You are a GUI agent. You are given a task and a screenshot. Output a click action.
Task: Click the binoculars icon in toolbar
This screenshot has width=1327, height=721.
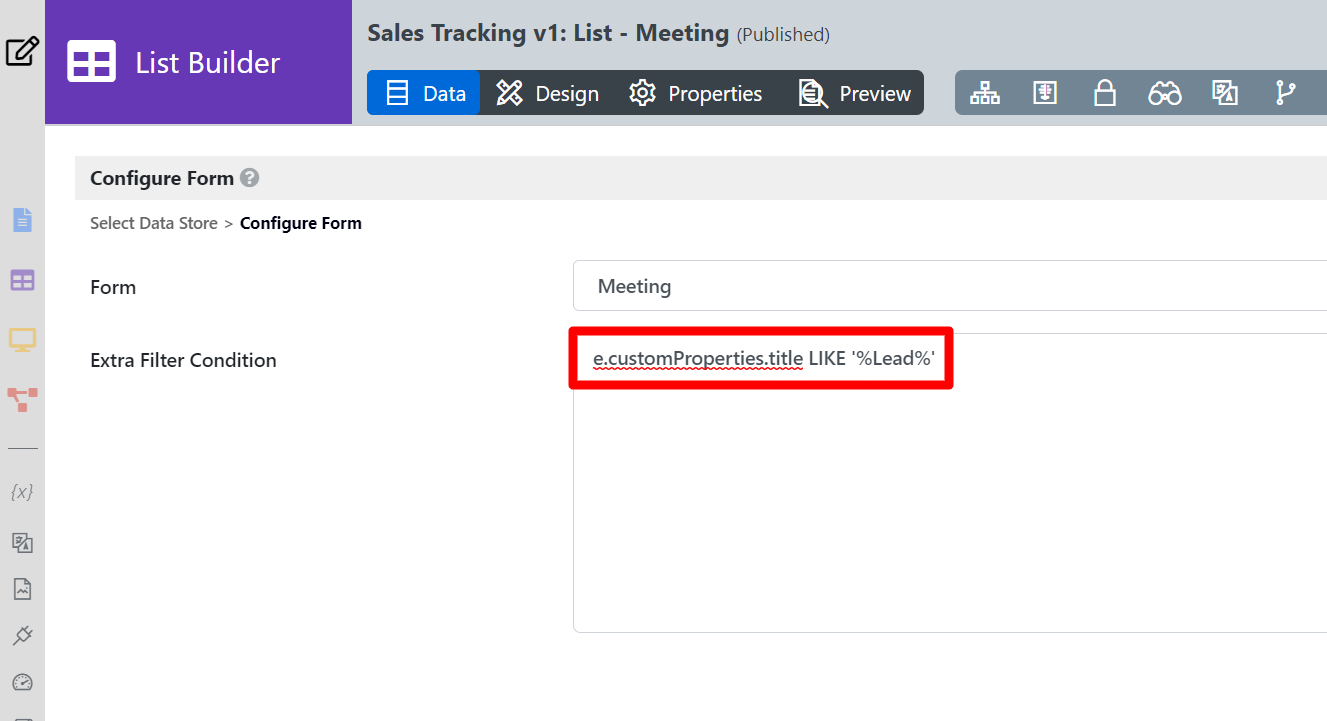coord(1164,93)
